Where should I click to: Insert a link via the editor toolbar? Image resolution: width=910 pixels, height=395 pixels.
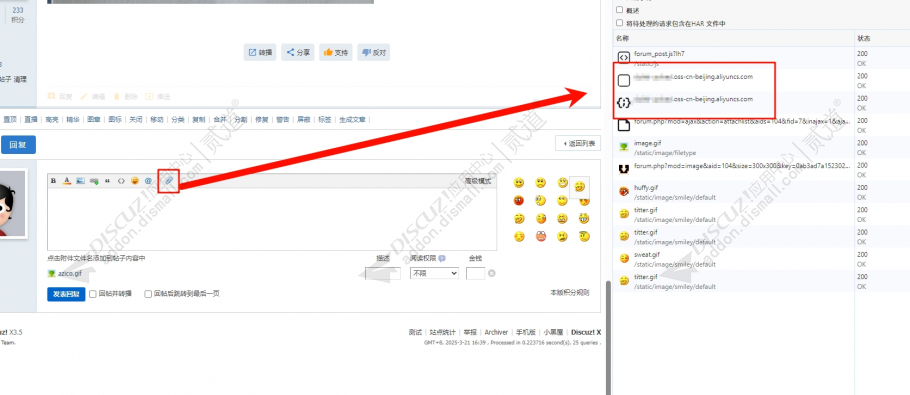(93, 181)
